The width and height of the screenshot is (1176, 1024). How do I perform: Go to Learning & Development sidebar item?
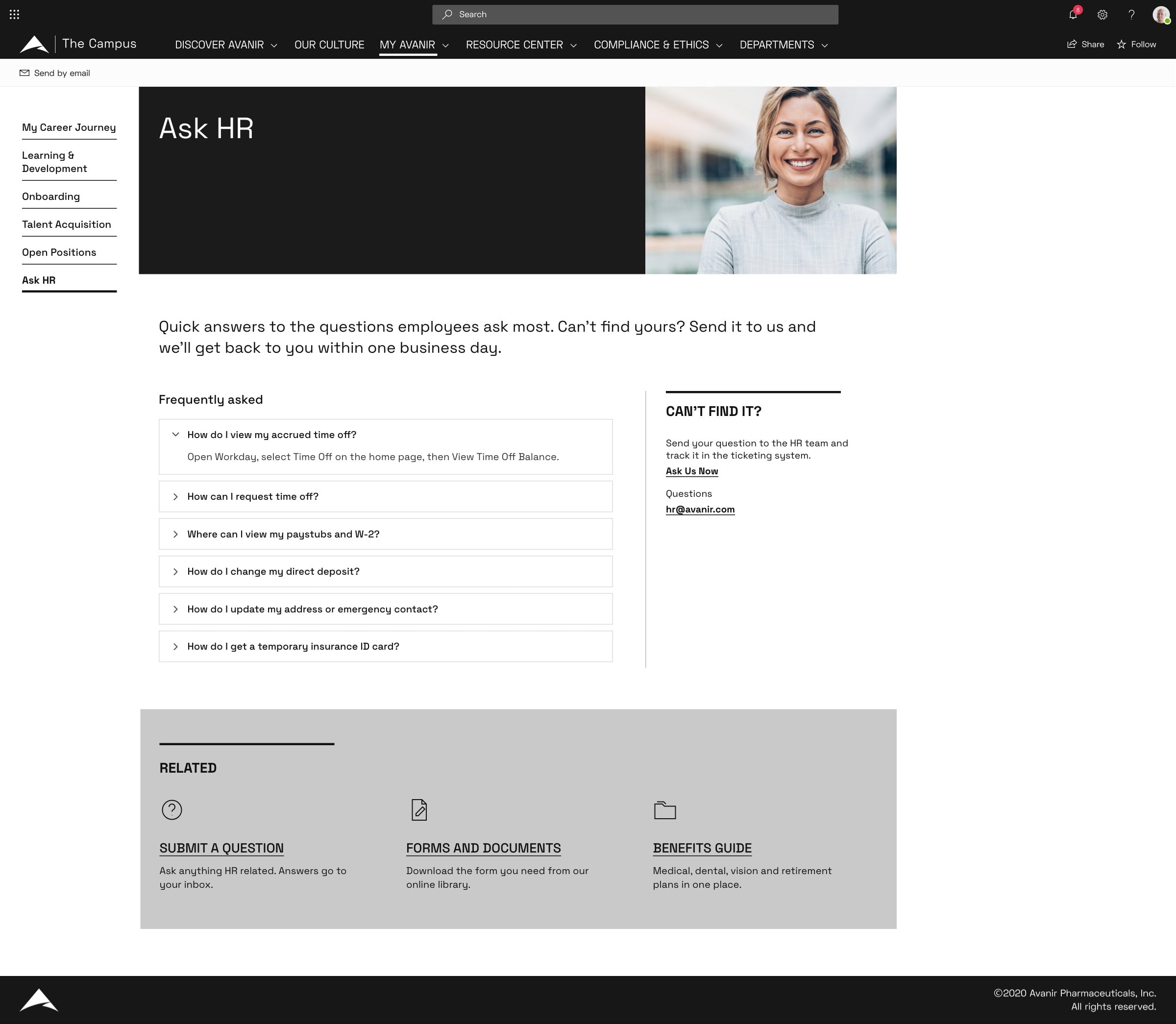click(x=55, y=162)
